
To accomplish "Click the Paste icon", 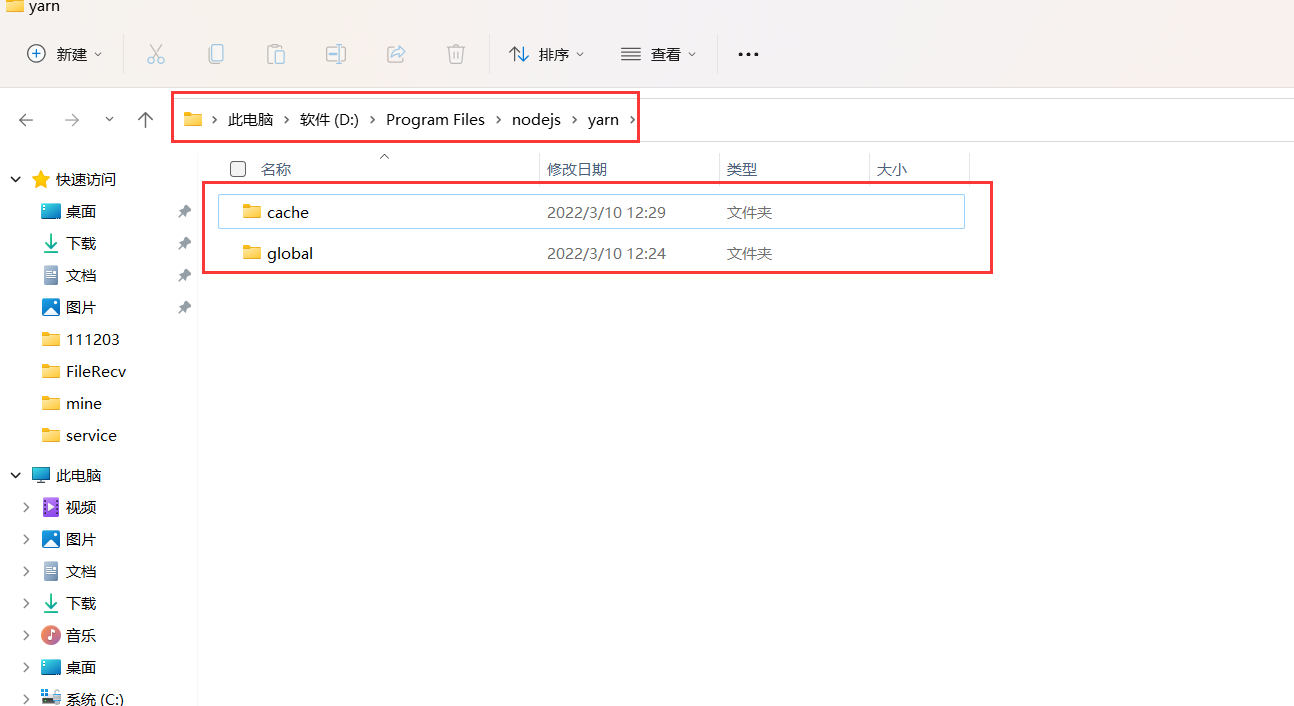I will [x=276, y=54].
